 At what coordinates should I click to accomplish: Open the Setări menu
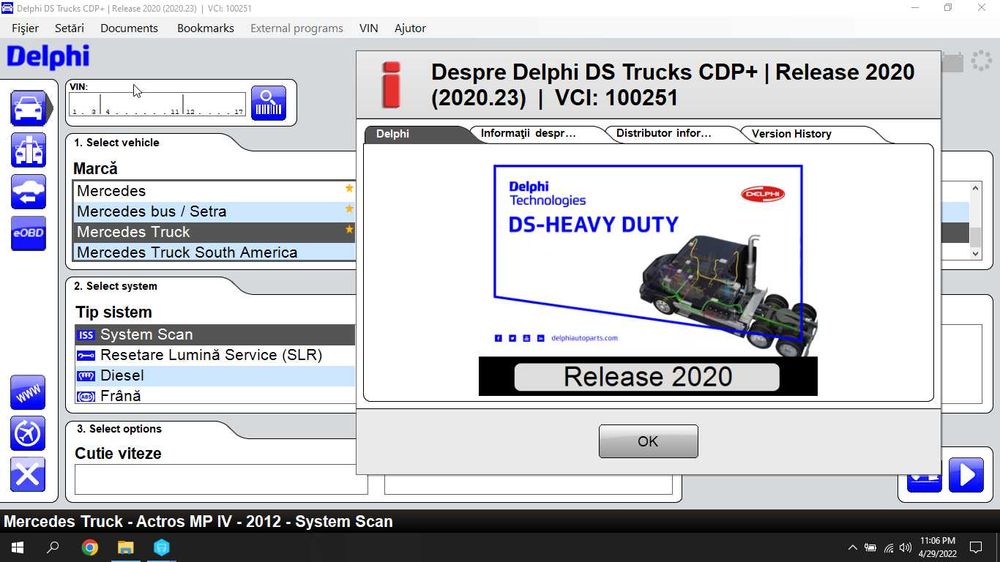pos(69,28)
